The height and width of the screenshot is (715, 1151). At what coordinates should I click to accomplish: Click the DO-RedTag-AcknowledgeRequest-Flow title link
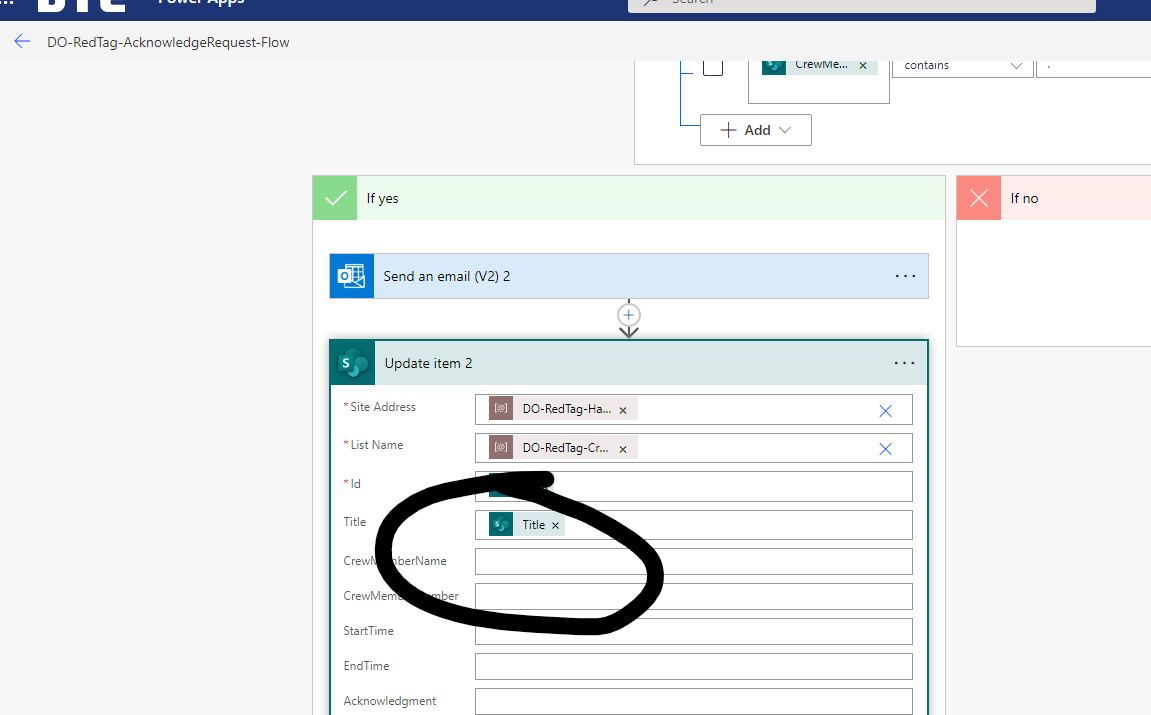pyautogui.click(x=168, y=42)
